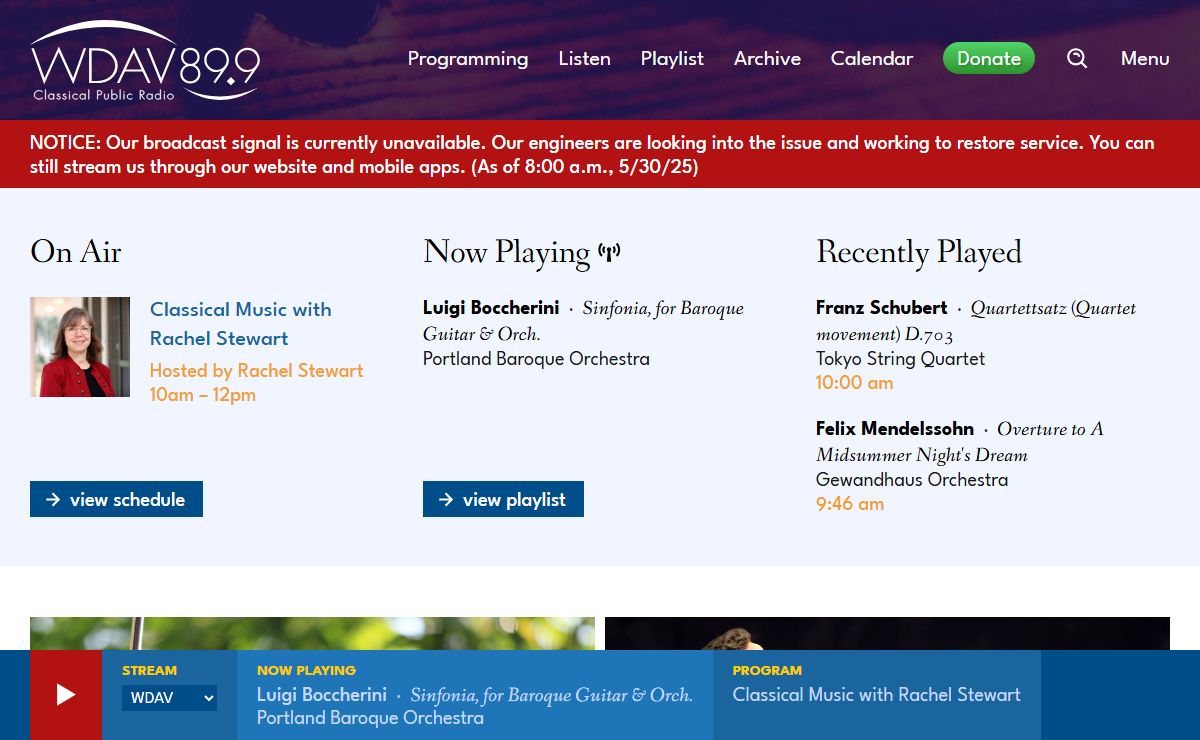
Task: Click the live broadcast signal icon
Action: click(609, 252)
